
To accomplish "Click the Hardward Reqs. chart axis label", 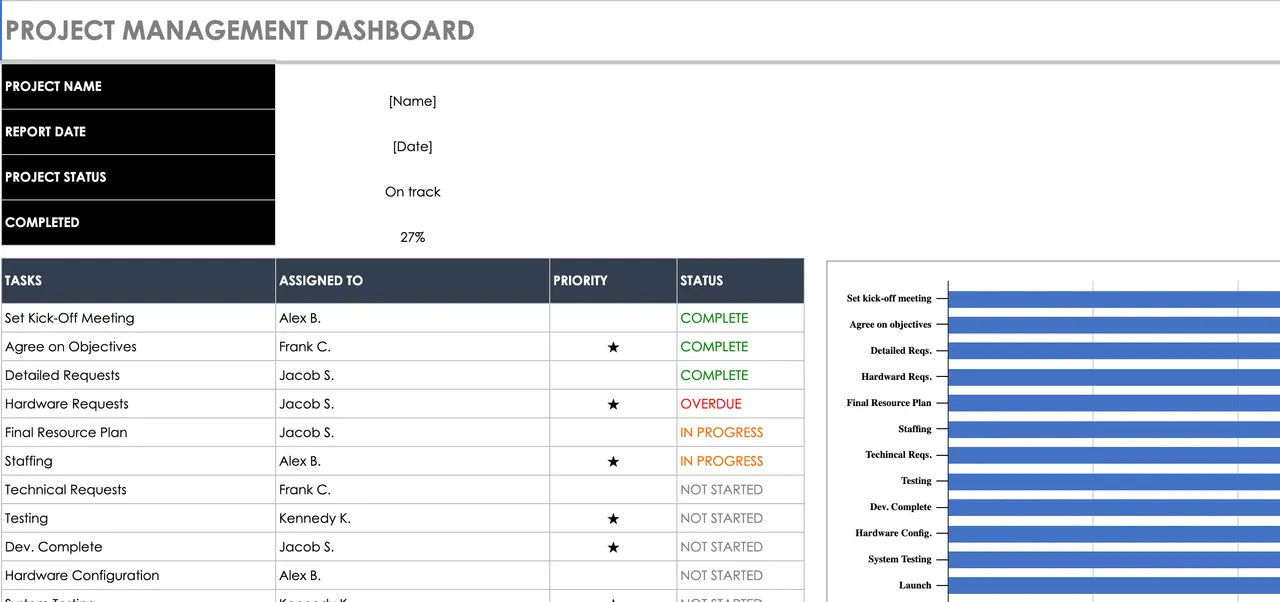I will point(896,377).
